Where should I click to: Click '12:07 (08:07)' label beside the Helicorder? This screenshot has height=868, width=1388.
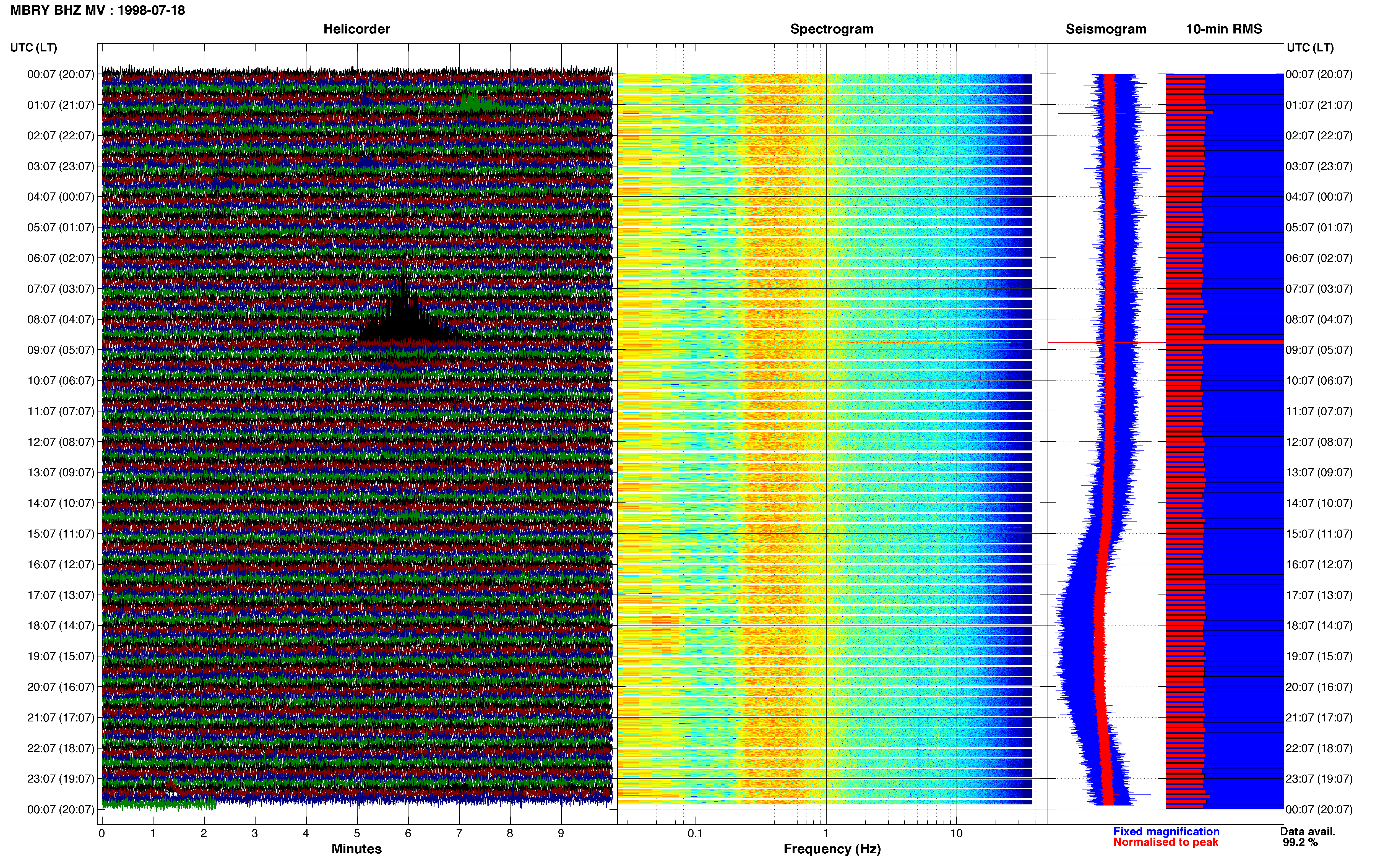tap(60, 442)
